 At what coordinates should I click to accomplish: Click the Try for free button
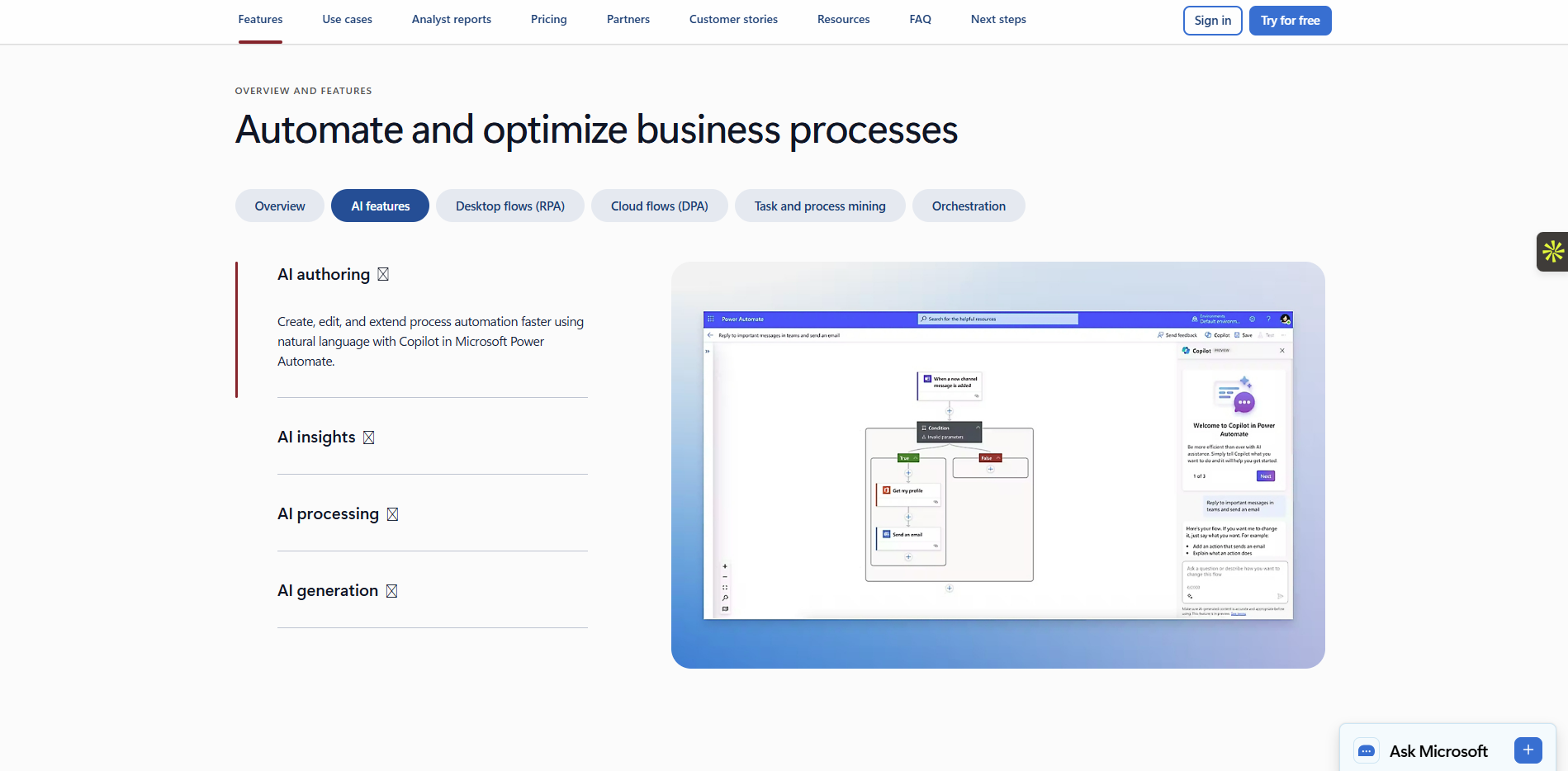(1290, 20)
